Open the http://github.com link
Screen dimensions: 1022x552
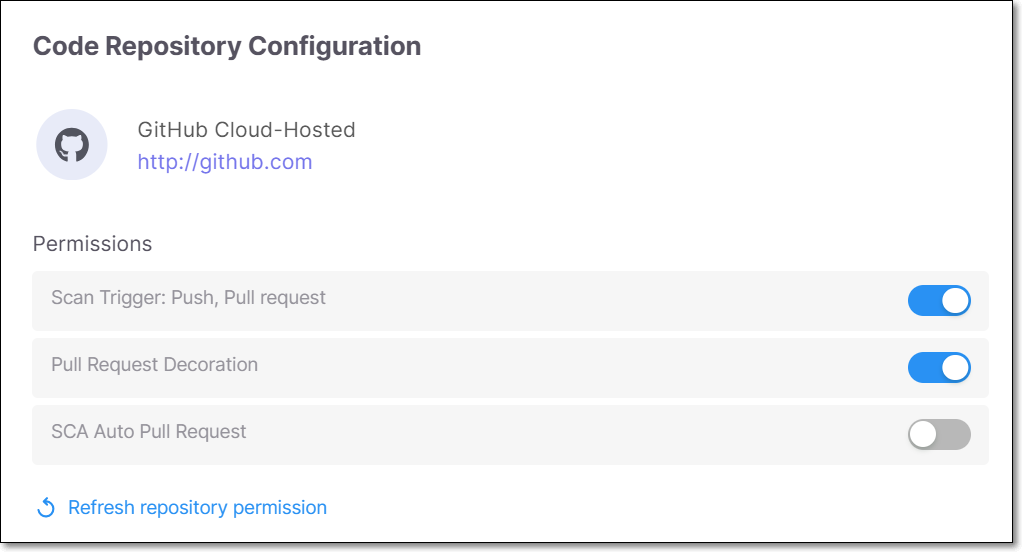(x=225, y=162)
